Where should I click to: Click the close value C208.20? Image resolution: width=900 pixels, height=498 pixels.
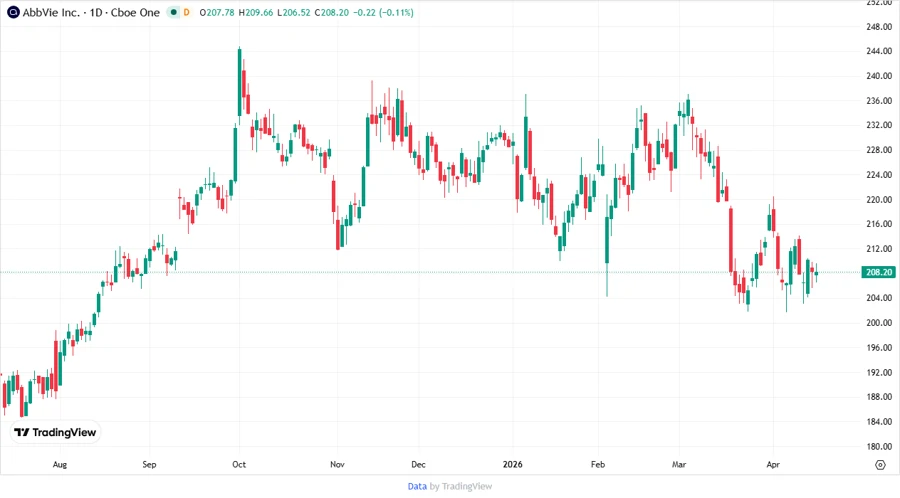pos(332,12)
